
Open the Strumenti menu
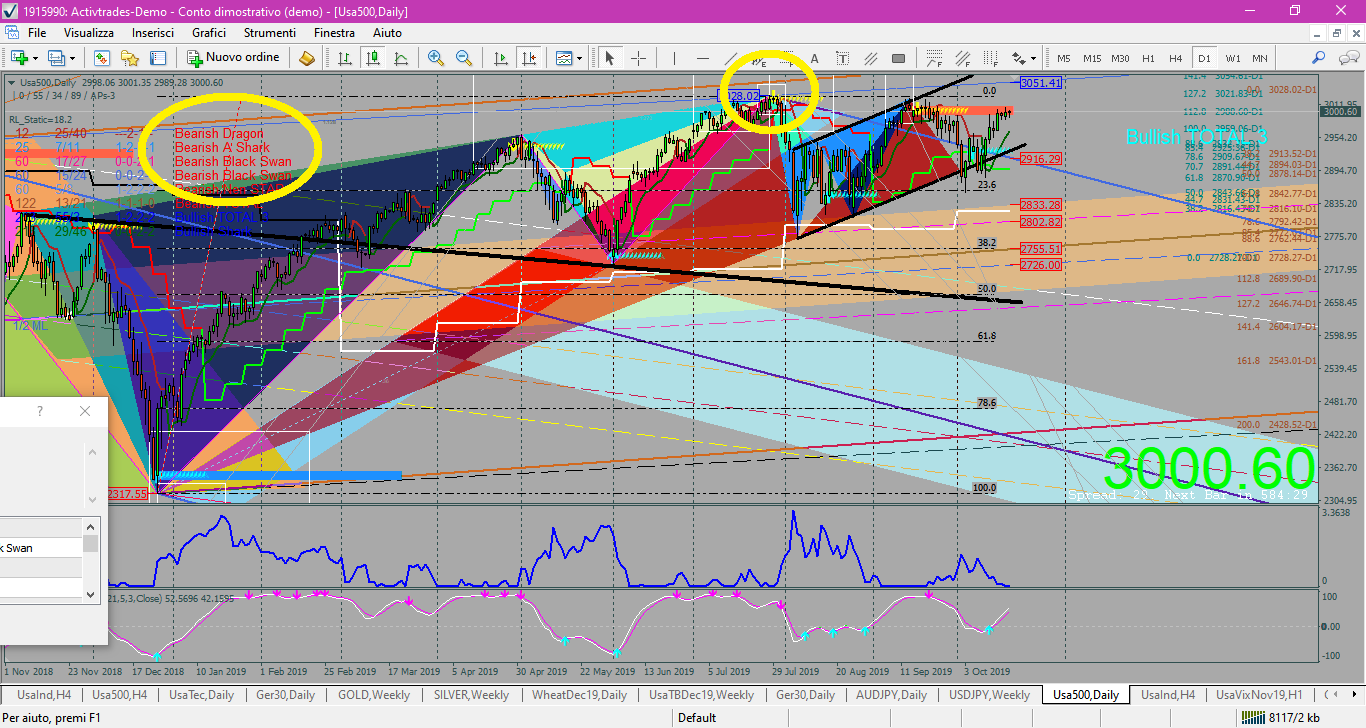(x=269, y=33)
